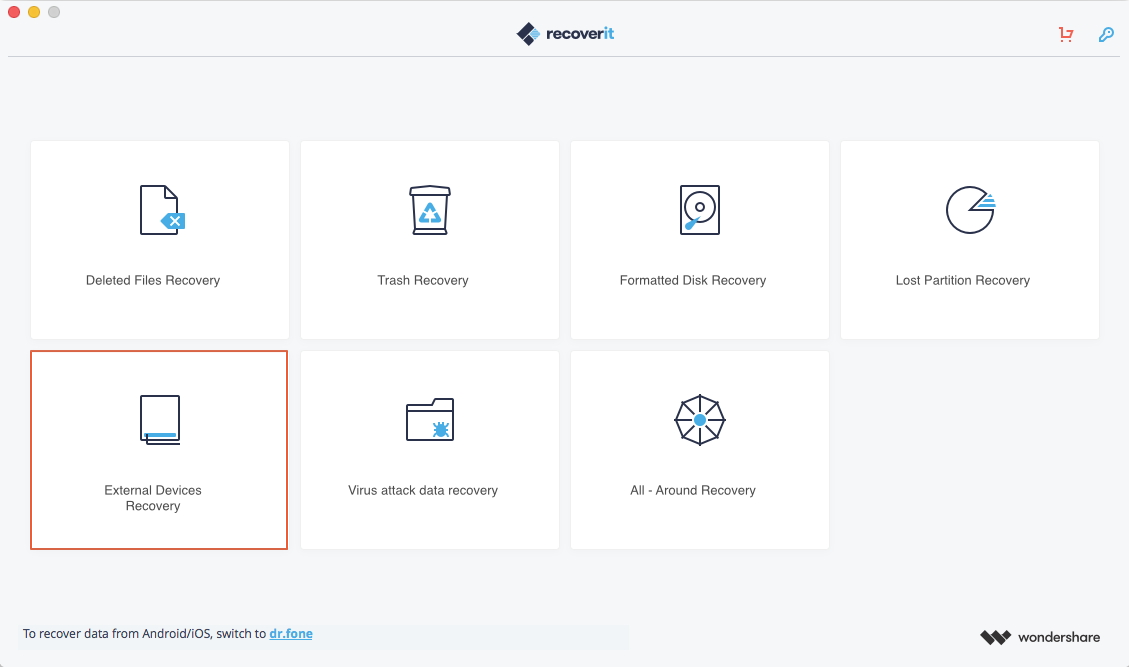
Task: Select the Formatted Disk Recovery label
Action: click(x=693, y=280)
